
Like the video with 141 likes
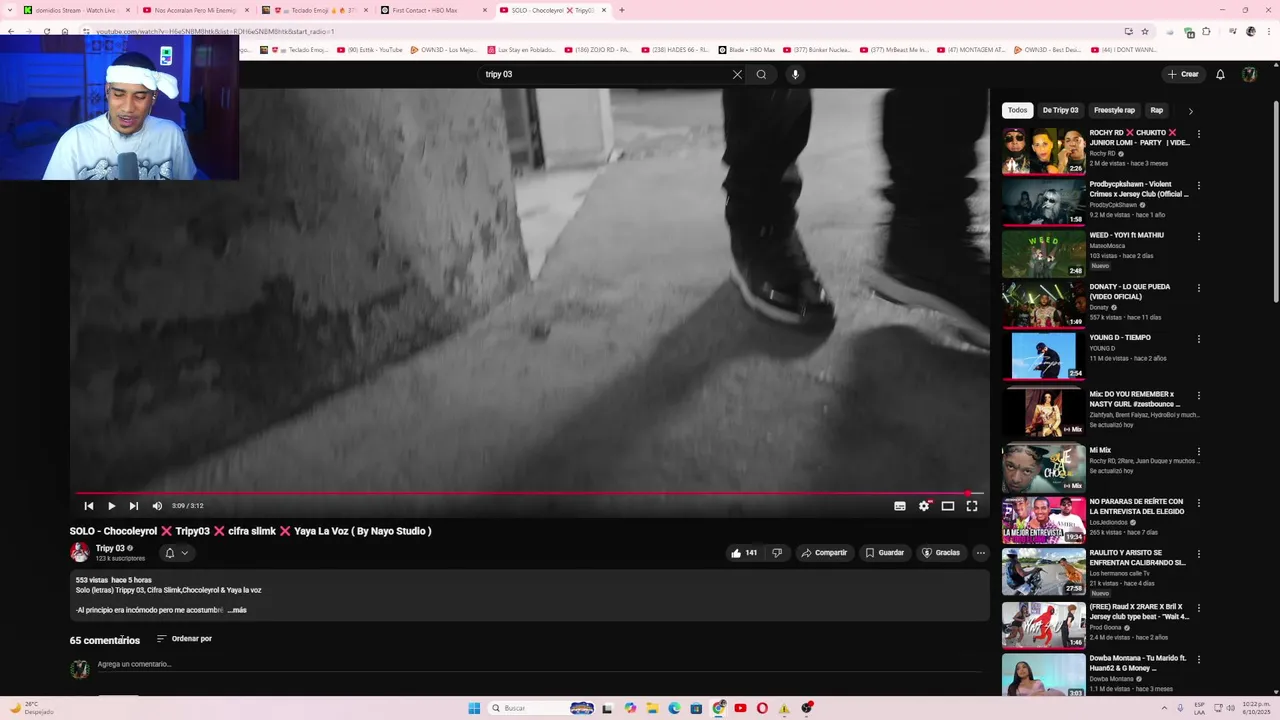tap(744, 553)
